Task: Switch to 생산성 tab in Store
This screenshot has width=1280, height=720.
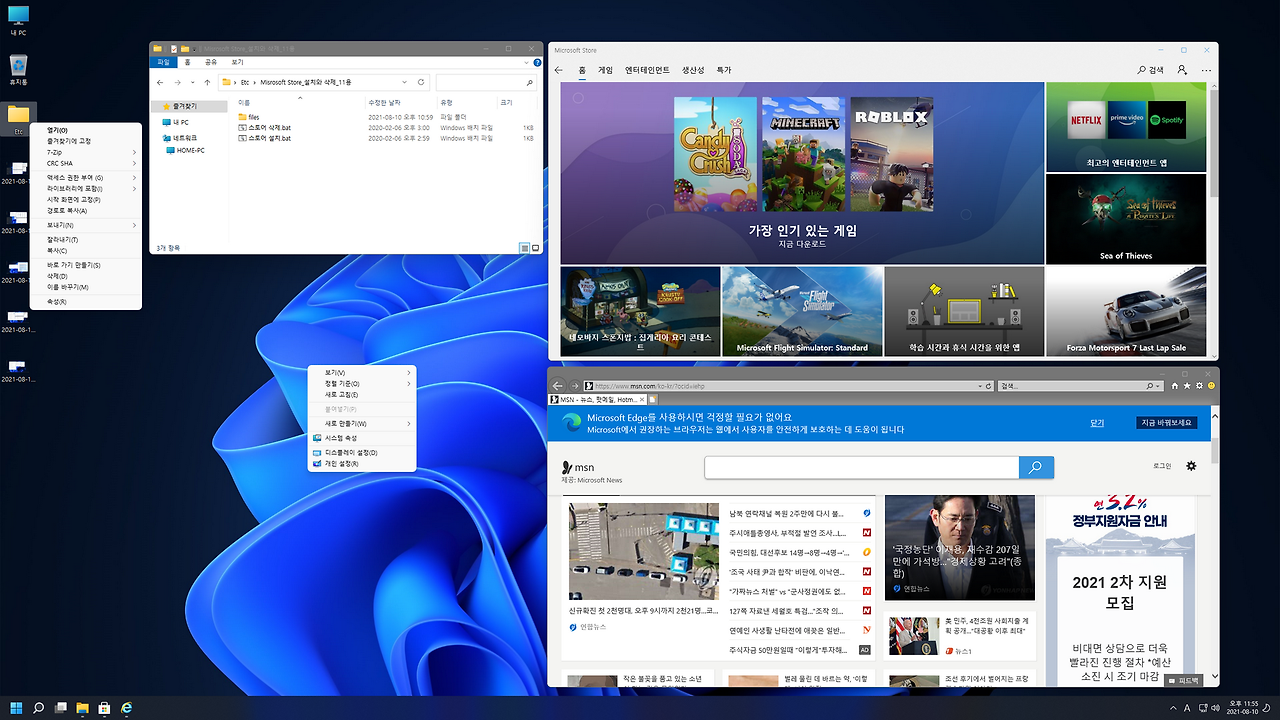Action: coord(693,70)
